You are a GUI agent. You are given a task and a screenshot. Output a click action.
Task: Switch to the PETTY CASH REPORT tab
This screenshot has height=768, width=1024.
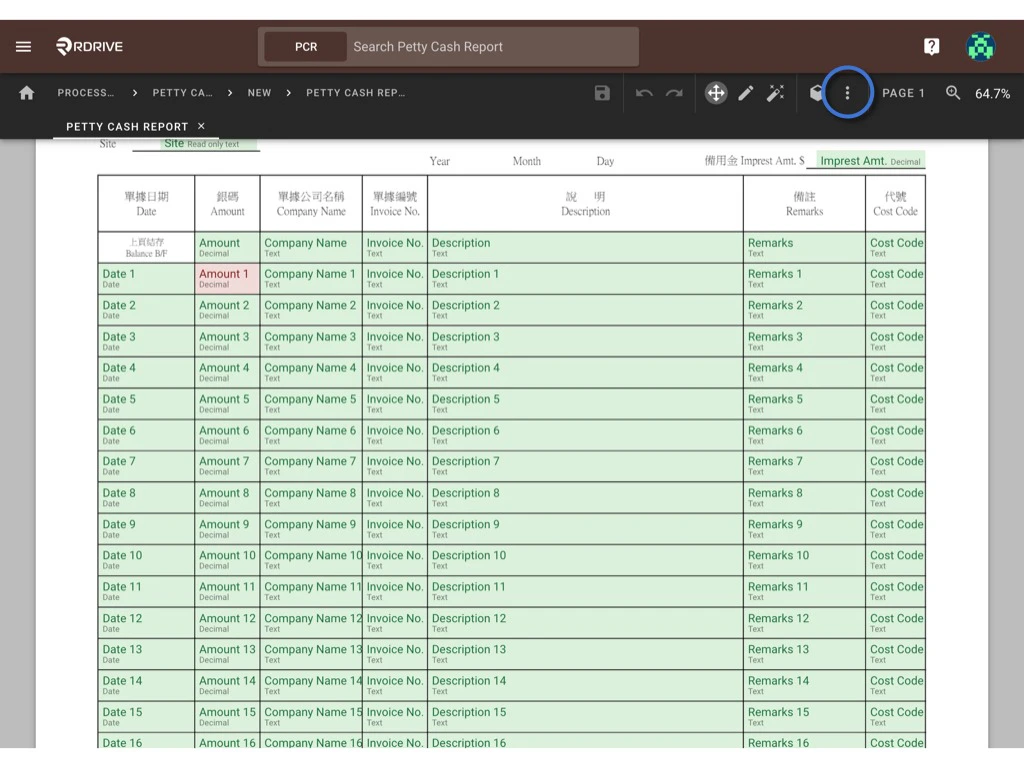point(127,127)
